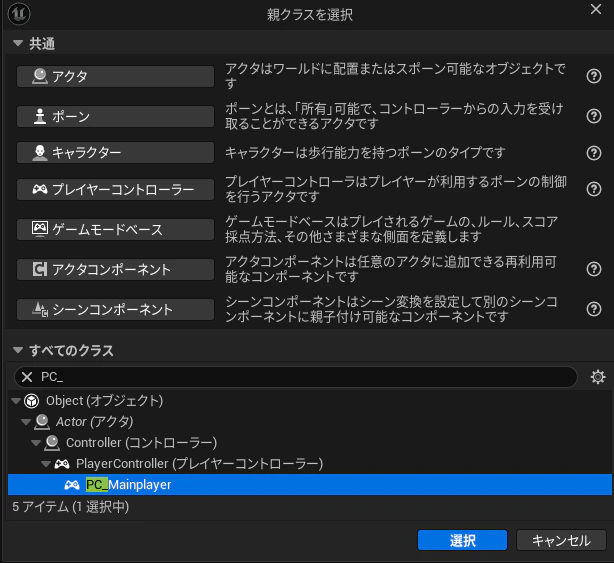Image resolution: width=614 pixels, height=563 pixels.
Task: Select the アクタ parent class button
Action: pos(116,76)
